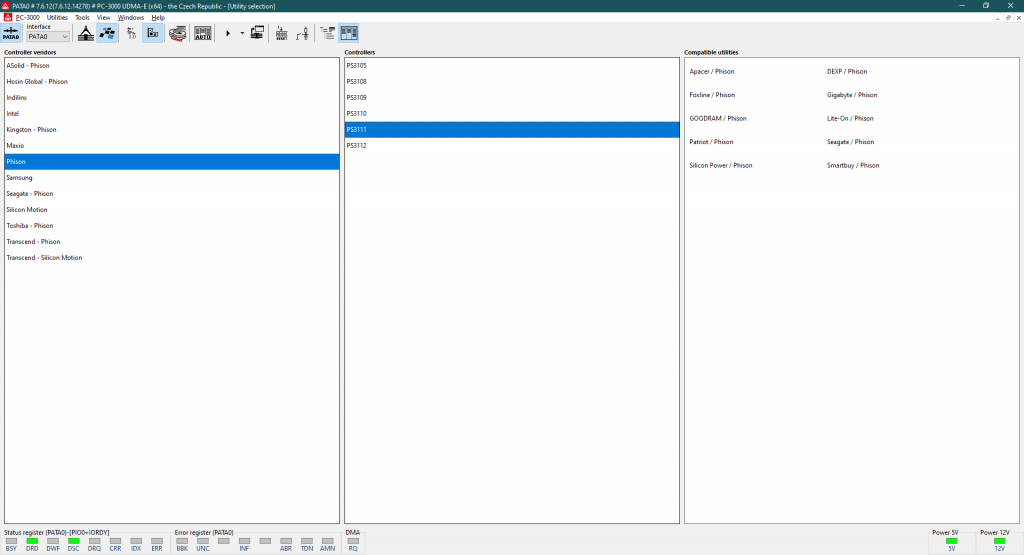Open the Interface PATA0 dropdown
This screenshot has height=555, width=1024.
[x=48, y=37]
